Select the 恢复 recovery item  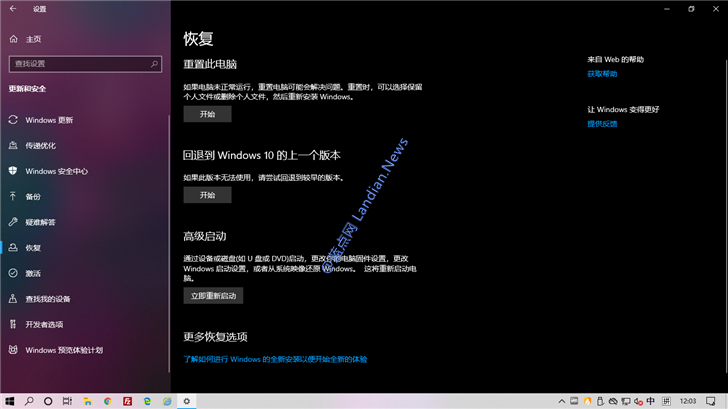pyautogui.click(x=32, y=248)
